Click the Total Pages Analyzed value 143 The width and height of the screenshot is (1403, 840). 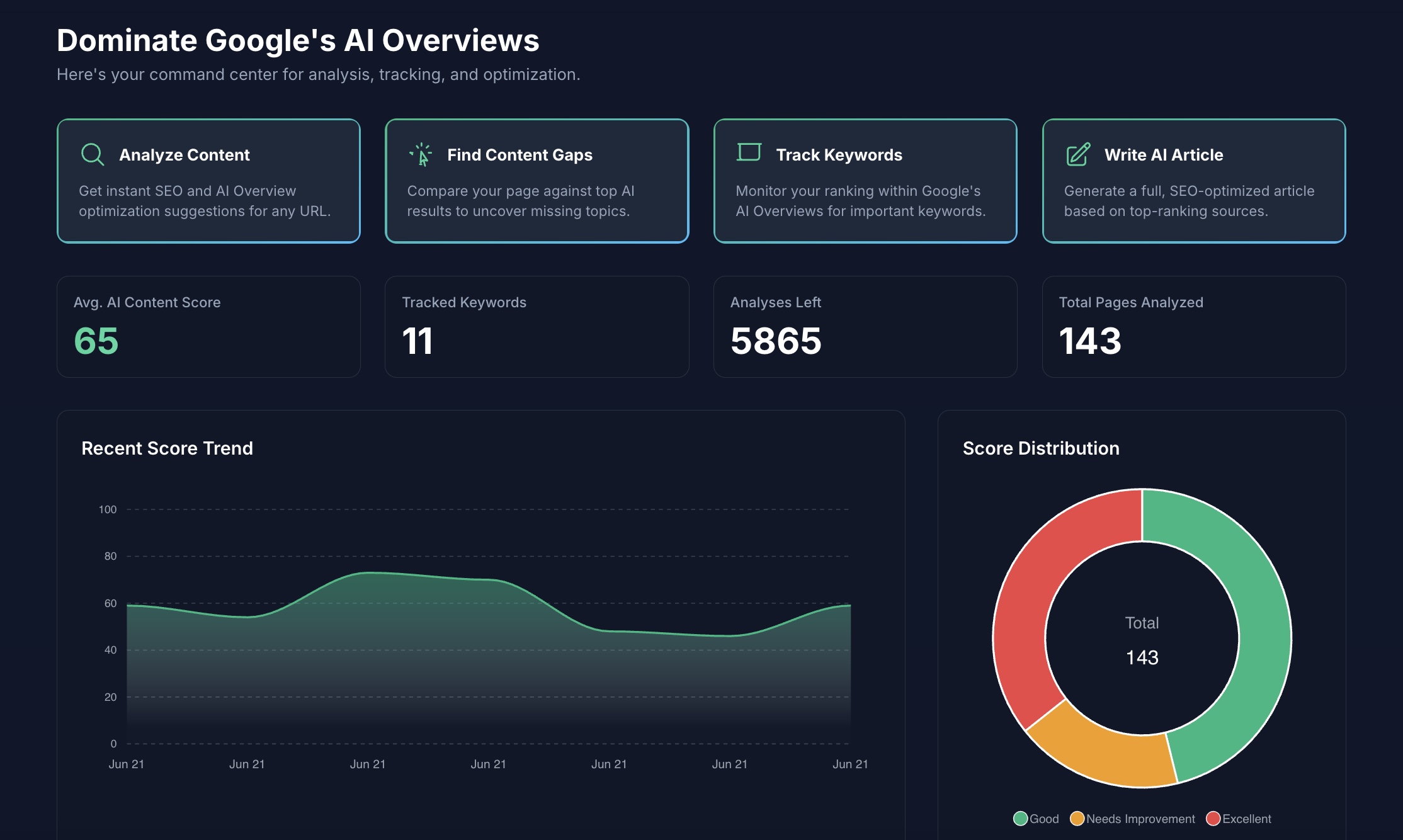(x=1090, y=341)
